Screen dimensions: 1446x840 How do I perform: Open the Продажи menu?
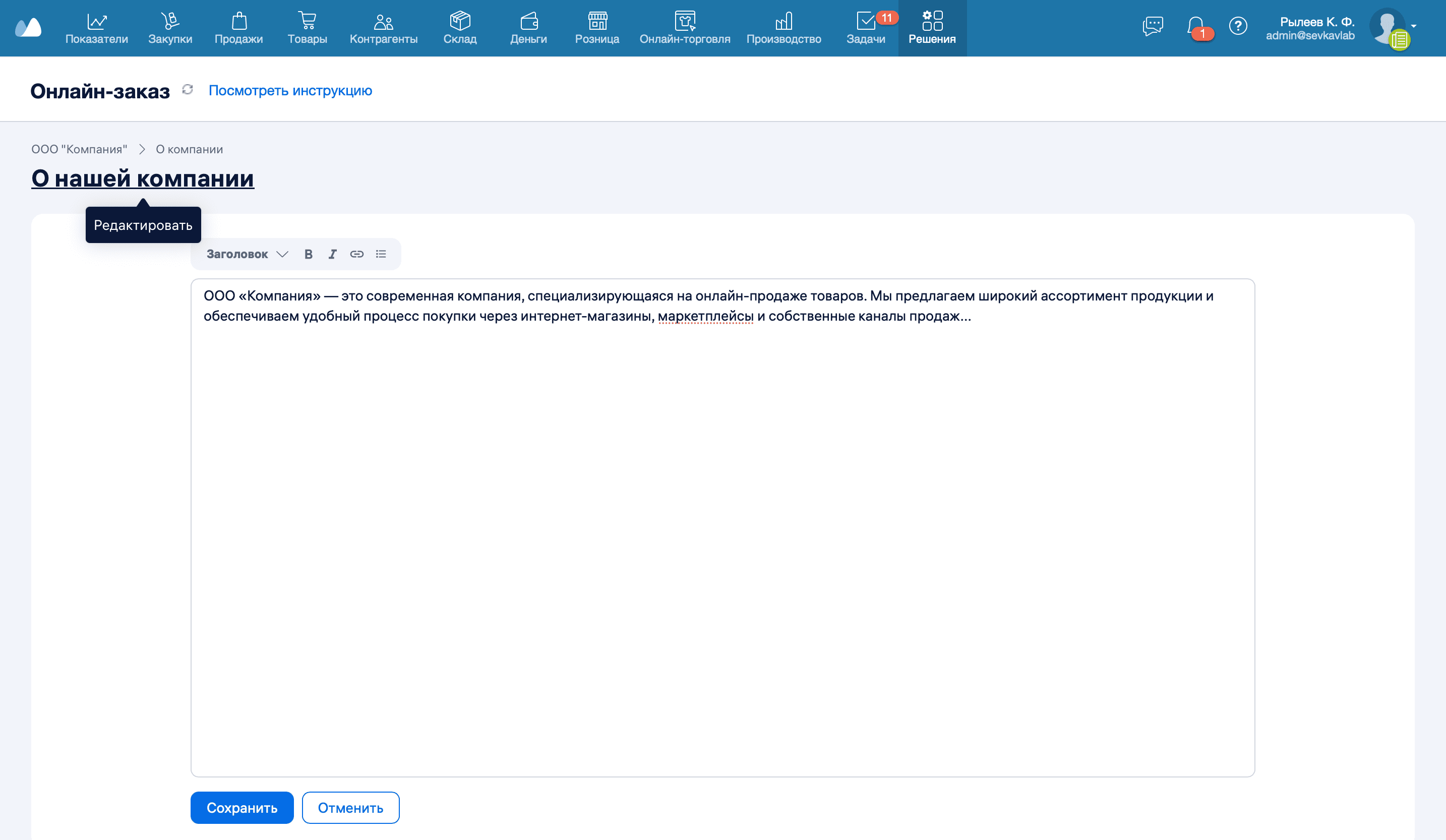238,28
